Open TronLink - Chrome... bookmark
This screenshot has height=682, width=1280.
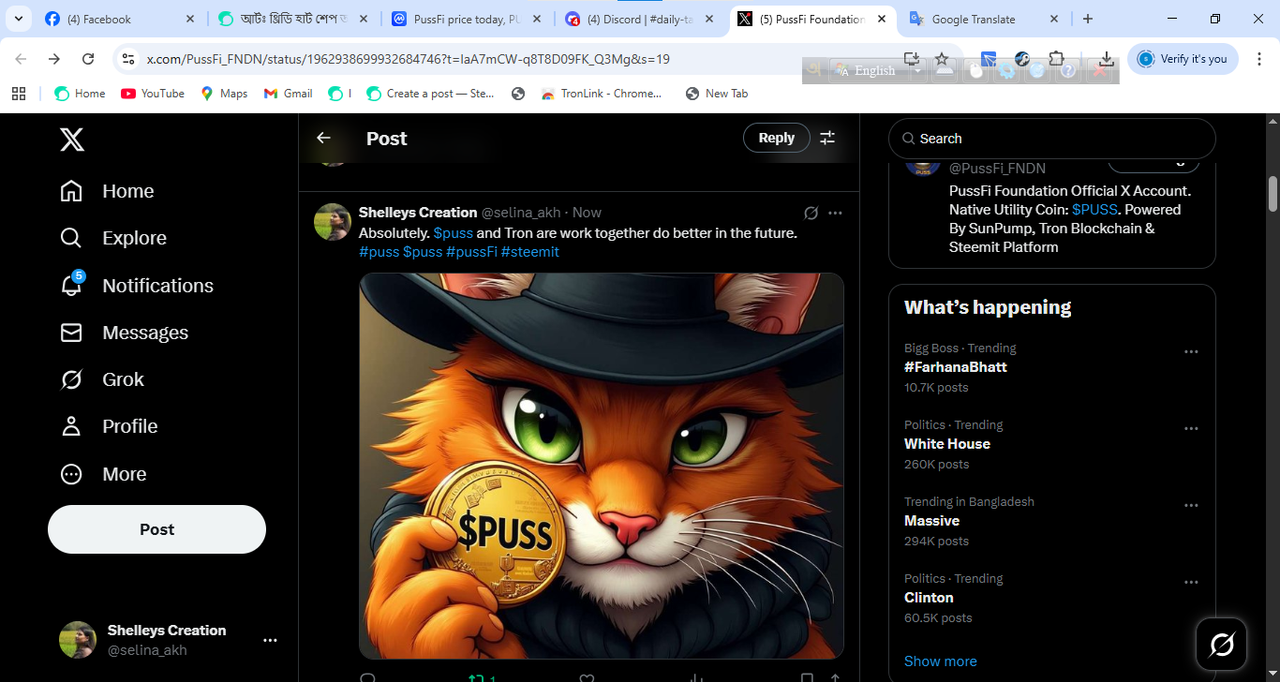click(x=601, y=93)
